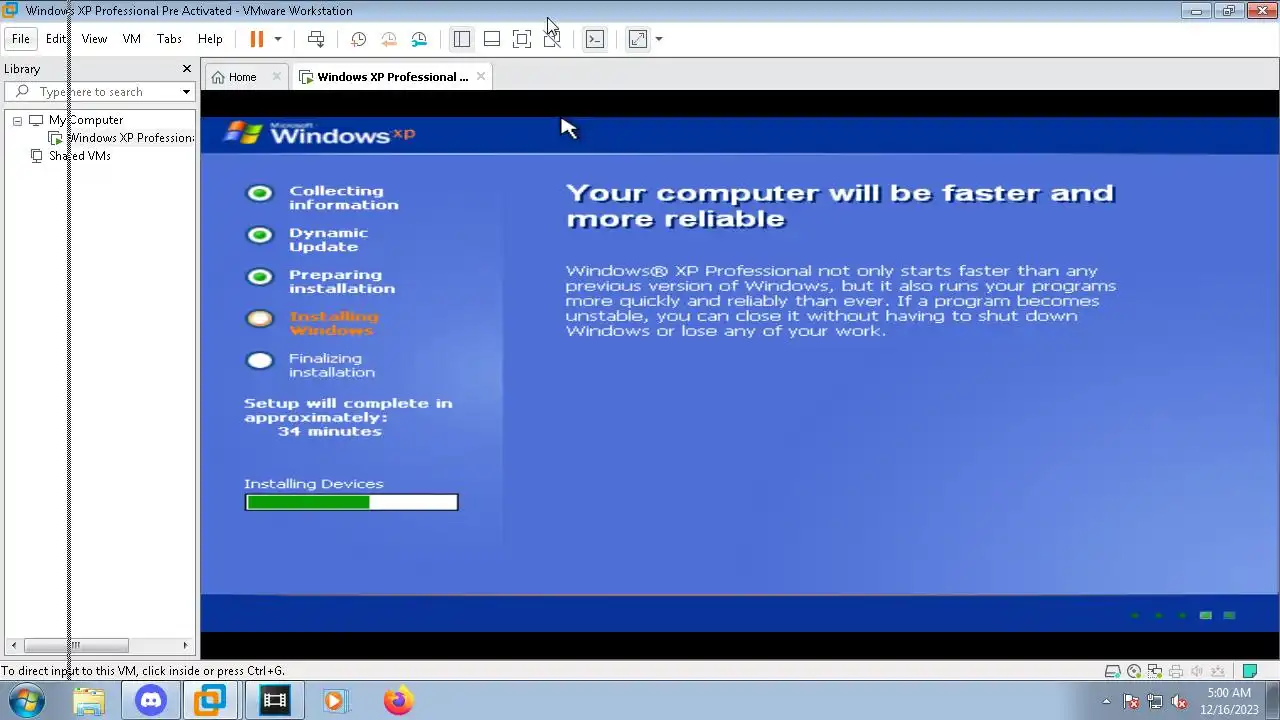Open the Windows Start menu
The height and width of the screenshot is (720, 1280).
coord(27,701)
